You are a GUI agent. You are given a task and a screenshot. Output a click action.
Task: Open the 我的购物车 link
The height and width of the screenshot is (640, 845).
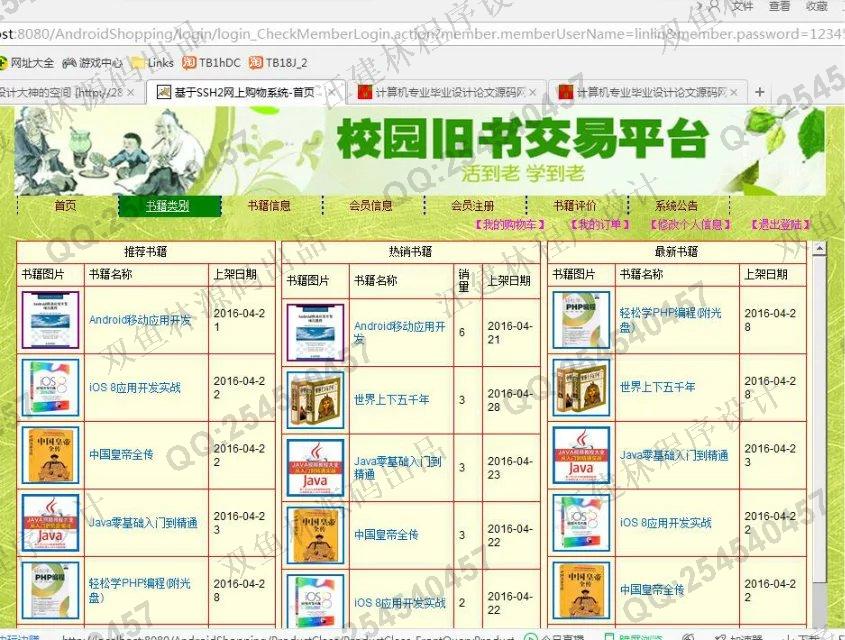click(509, 224)
